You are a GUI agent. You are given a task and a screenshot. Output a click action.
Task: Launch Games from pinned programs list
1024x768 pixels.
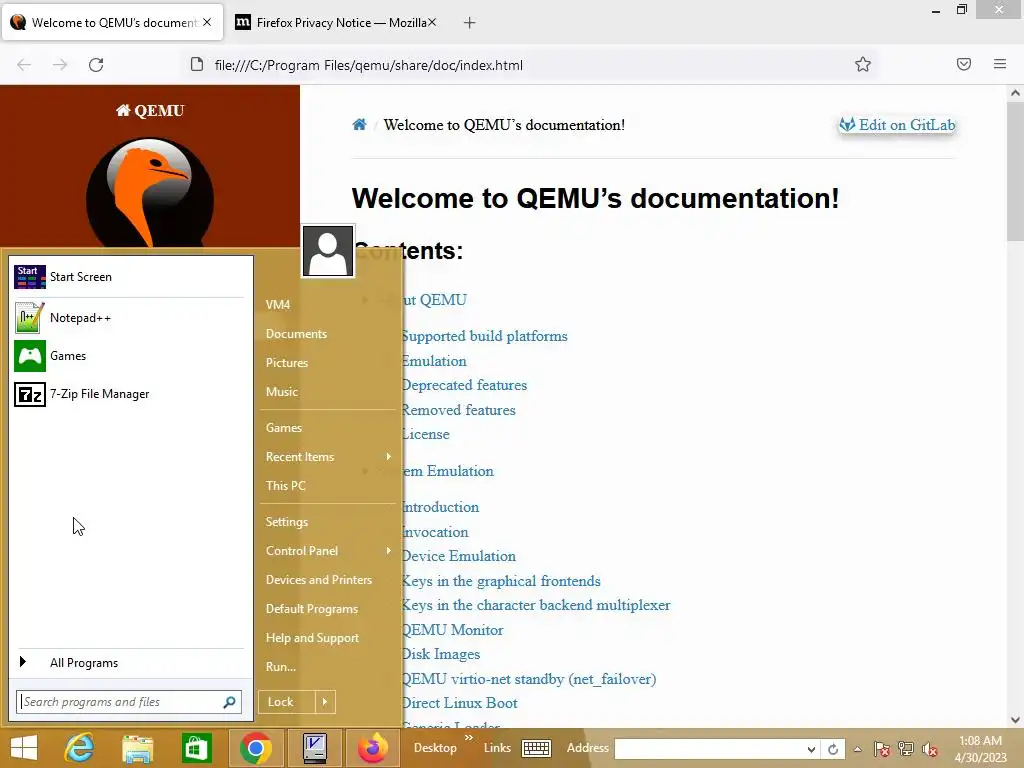coord(129,356)
